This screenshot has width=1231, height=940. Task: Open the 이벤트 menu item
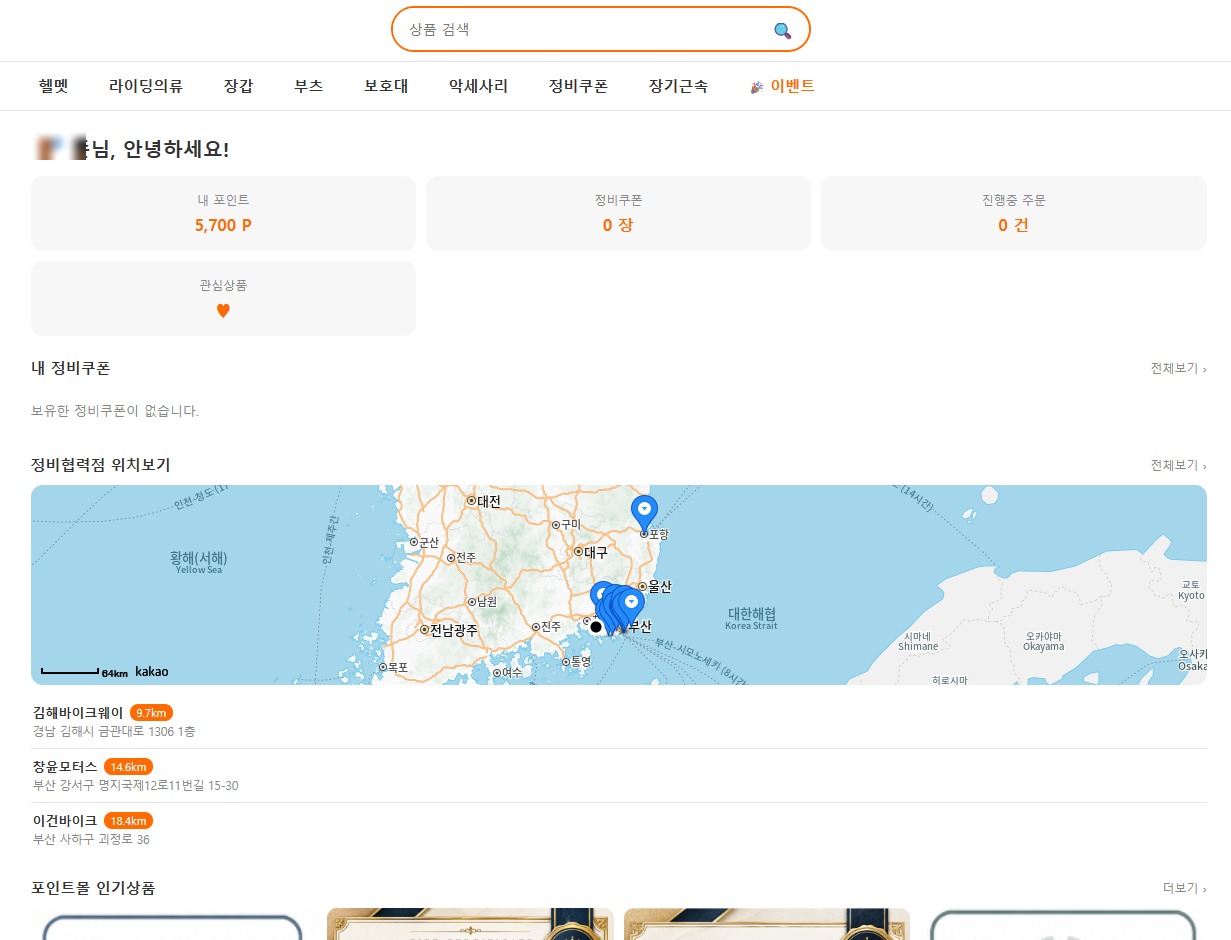point(783,86)
